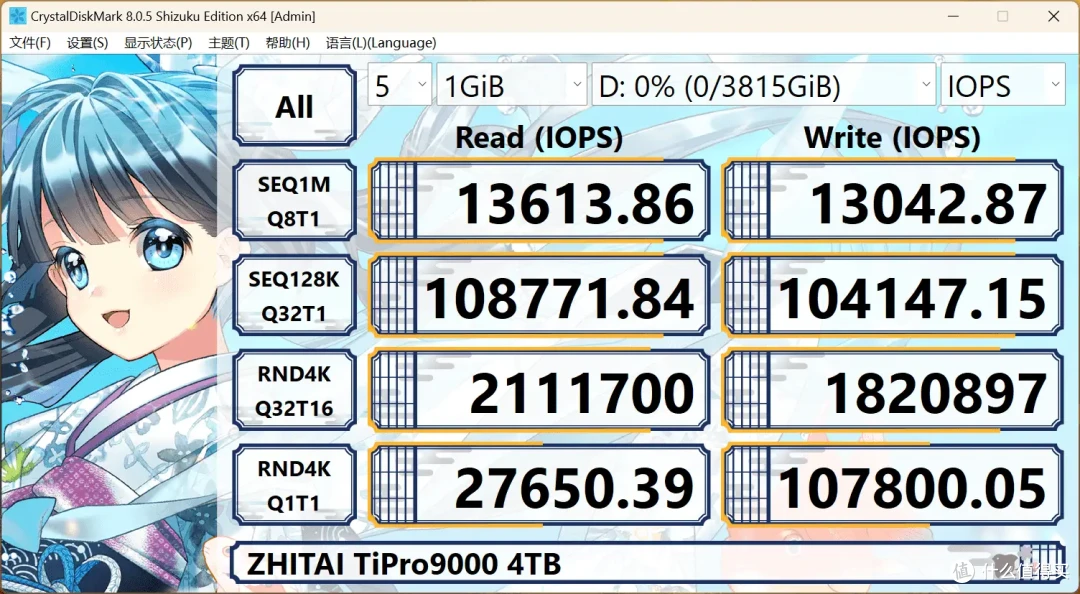
Task: Open the 语言(L)(Language) menu
Action: [381, 43]
